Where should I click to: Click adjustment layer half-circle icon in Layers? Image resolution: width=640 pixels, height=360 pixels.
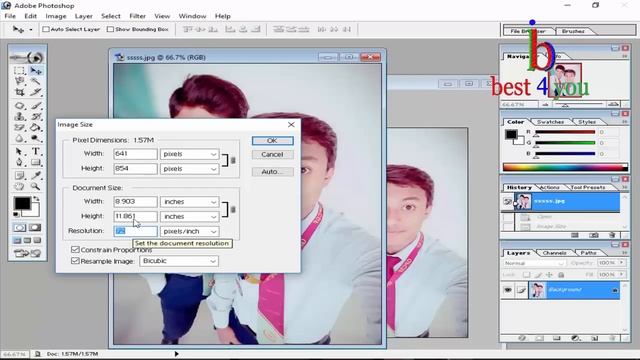[576, 338]
